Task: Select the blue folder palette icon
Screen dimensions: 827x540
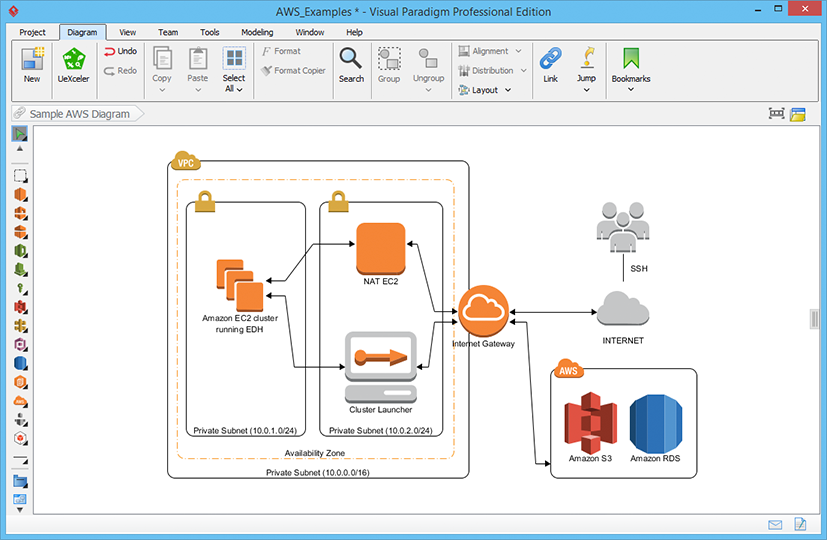Action: point(20,480)
